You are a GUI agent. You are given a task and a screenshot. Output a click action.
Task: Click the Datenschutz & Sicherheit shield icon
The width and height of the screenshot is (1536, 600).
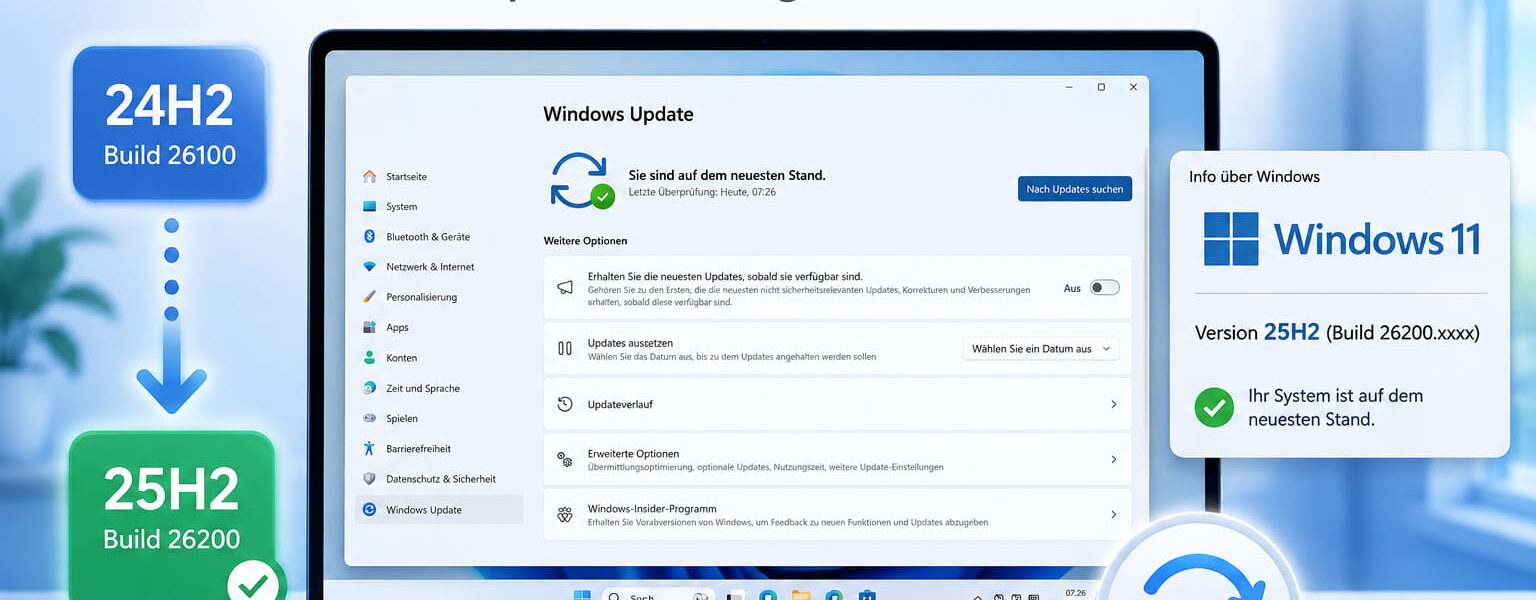click(x=369, y=479)
